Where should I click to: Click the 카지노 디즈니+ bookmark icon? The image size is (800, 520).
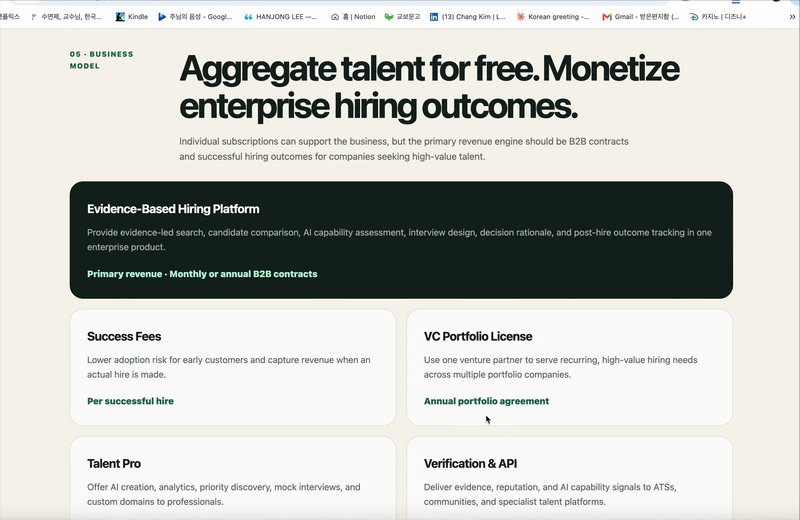point(693,17)
